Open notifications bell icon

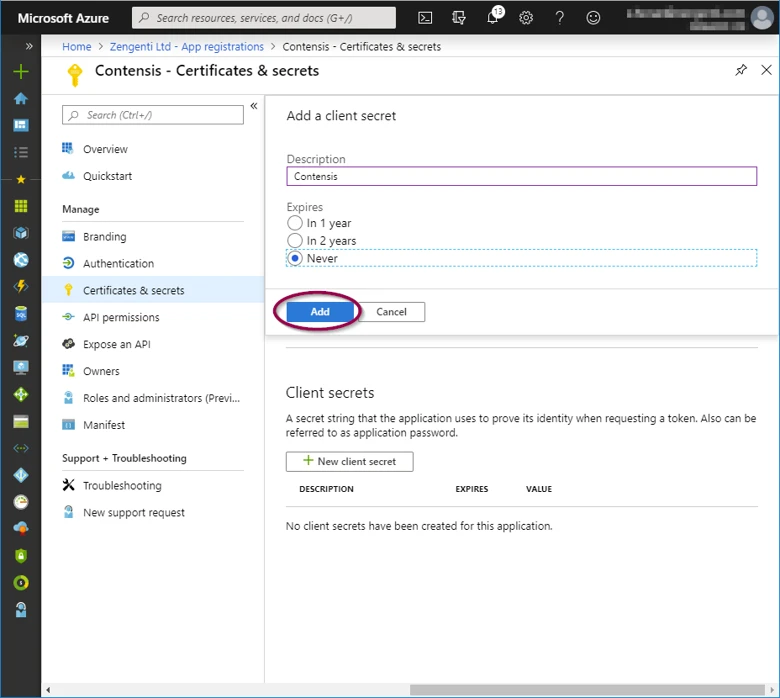click(492, 18)
